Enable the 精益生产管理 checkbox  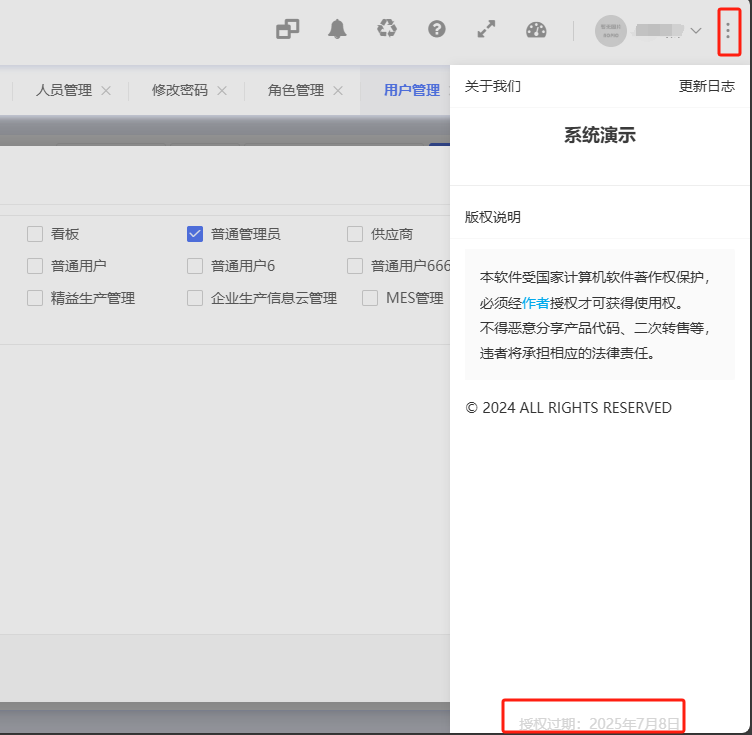tap(35, 298)
